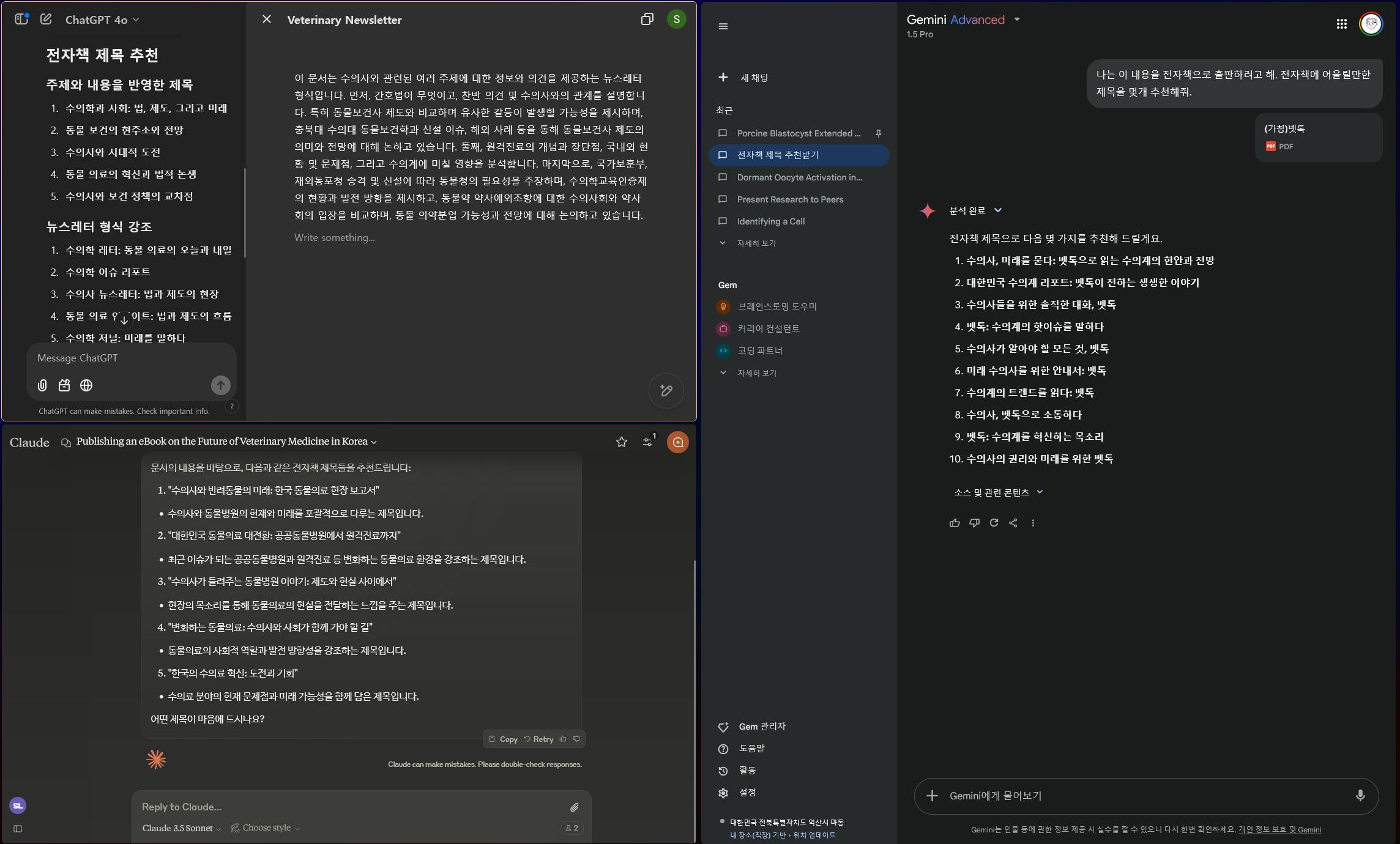This screenshot has width=1400, height=844.
Task: Unpin the Porcine Blastocyst chat pin icon
Action: [878, 133]
